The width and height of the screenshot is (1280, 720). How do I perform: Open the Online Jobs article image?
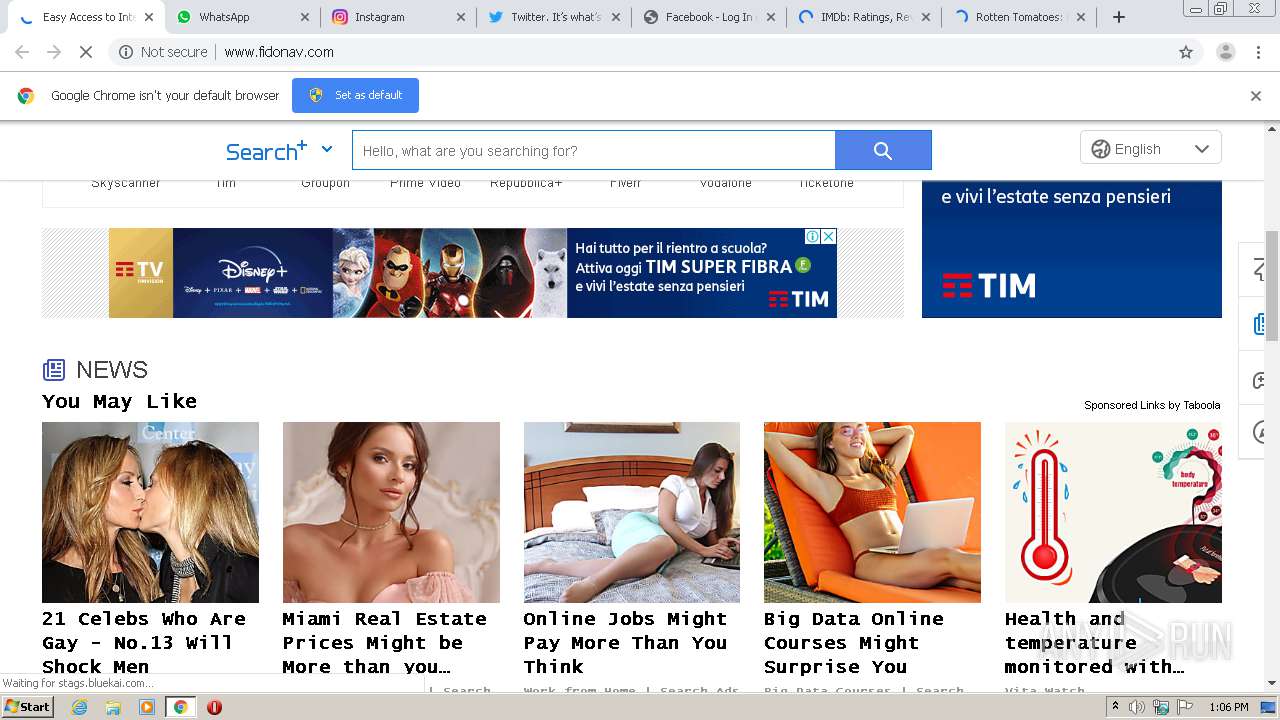coord(632,512)
